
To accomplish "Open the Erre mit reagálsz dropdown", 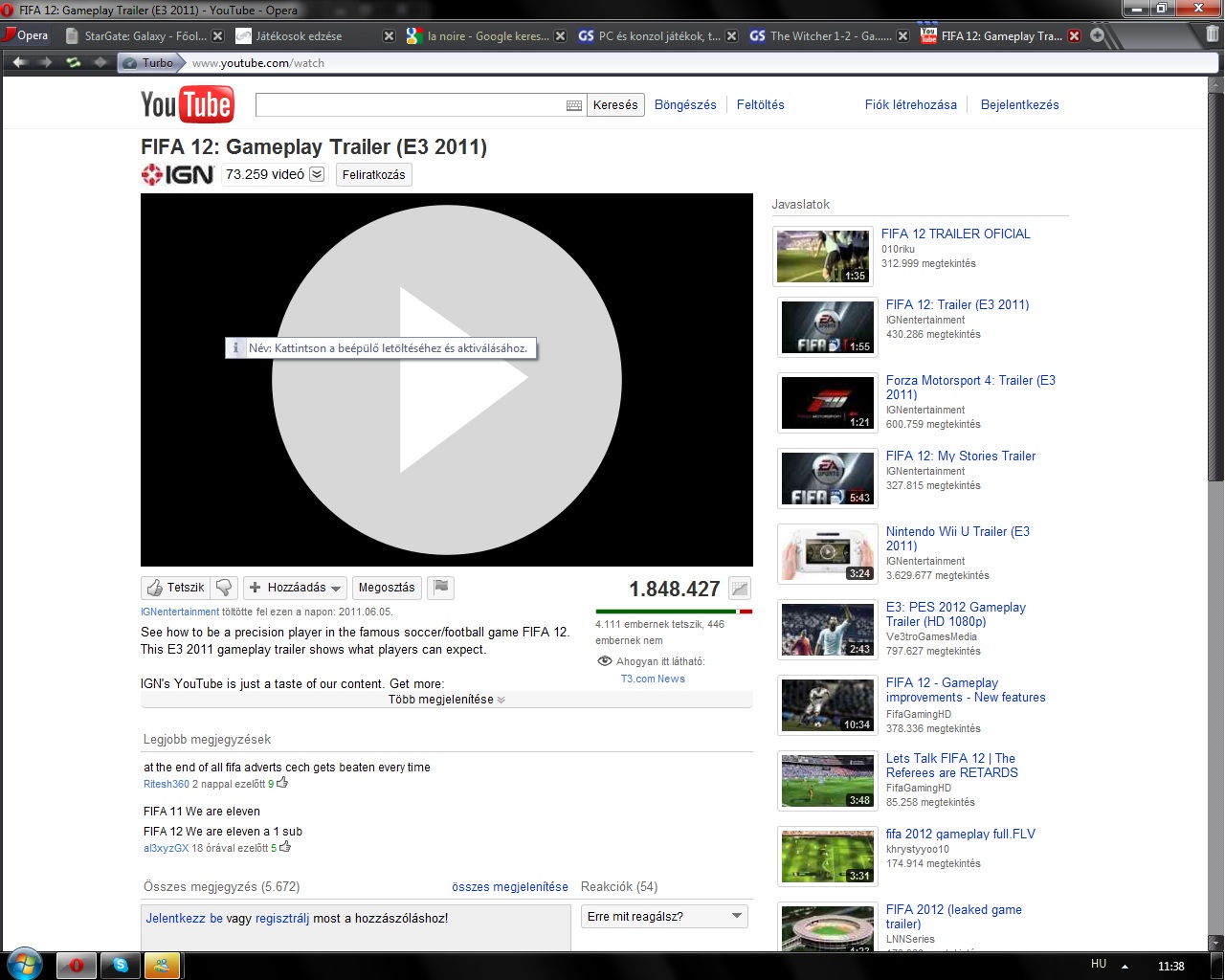I will tap(664, 917).
